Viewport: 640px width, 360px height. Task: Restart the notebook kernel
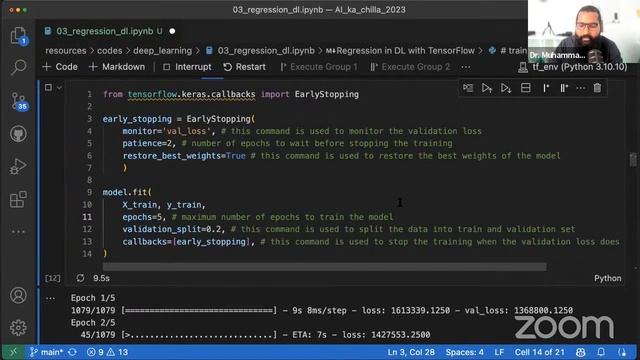point(244,67)
